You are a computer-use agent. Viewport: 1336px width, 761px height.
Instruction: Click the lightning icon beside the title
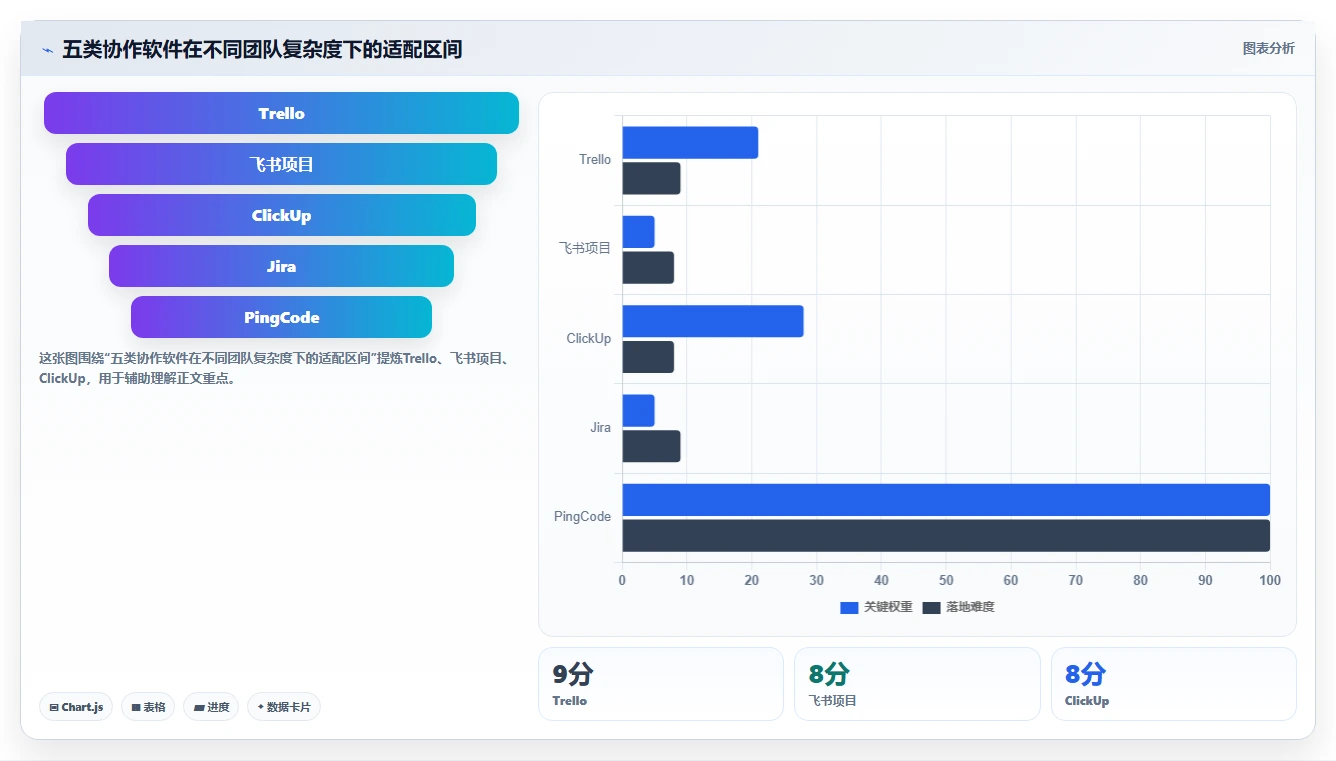point(47,50)
